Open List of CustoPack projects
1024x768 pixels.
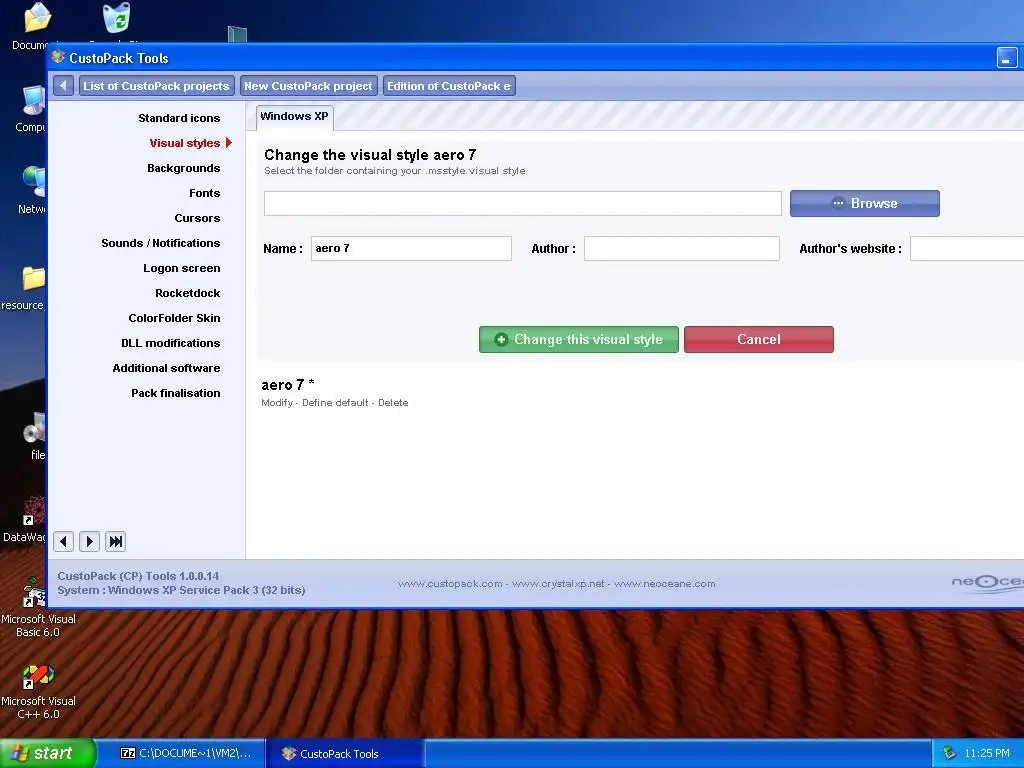click(x=155, y=86)
